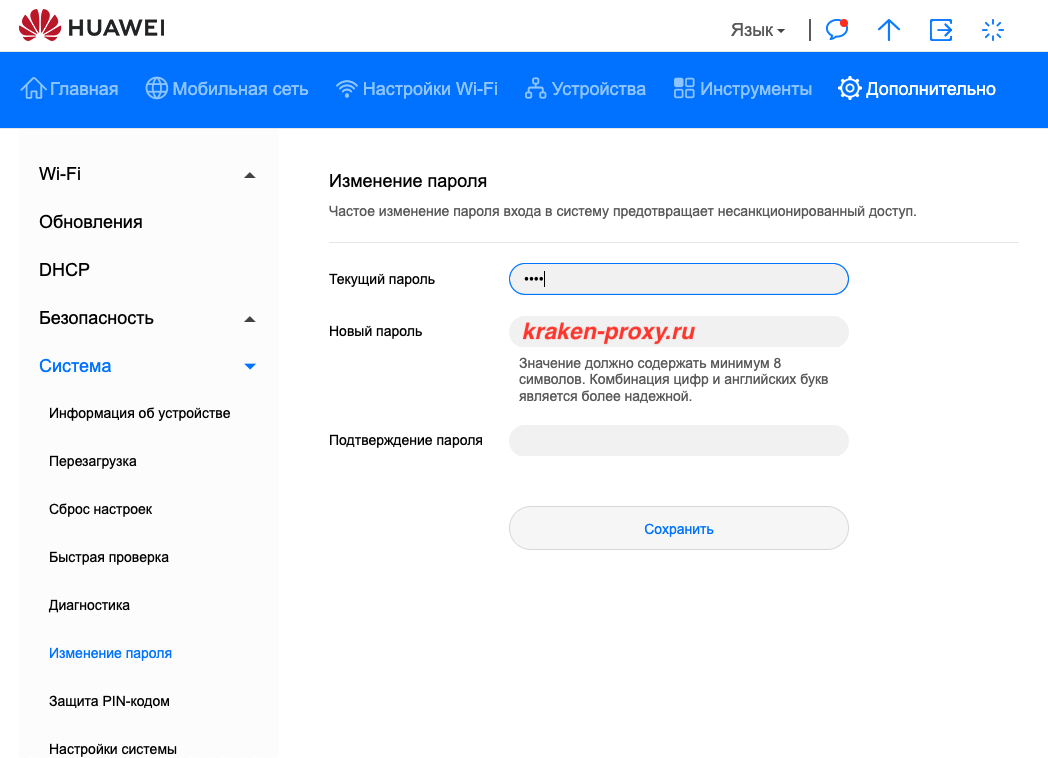Expand the Wi-Fi sidebar section

click(250, 175)
